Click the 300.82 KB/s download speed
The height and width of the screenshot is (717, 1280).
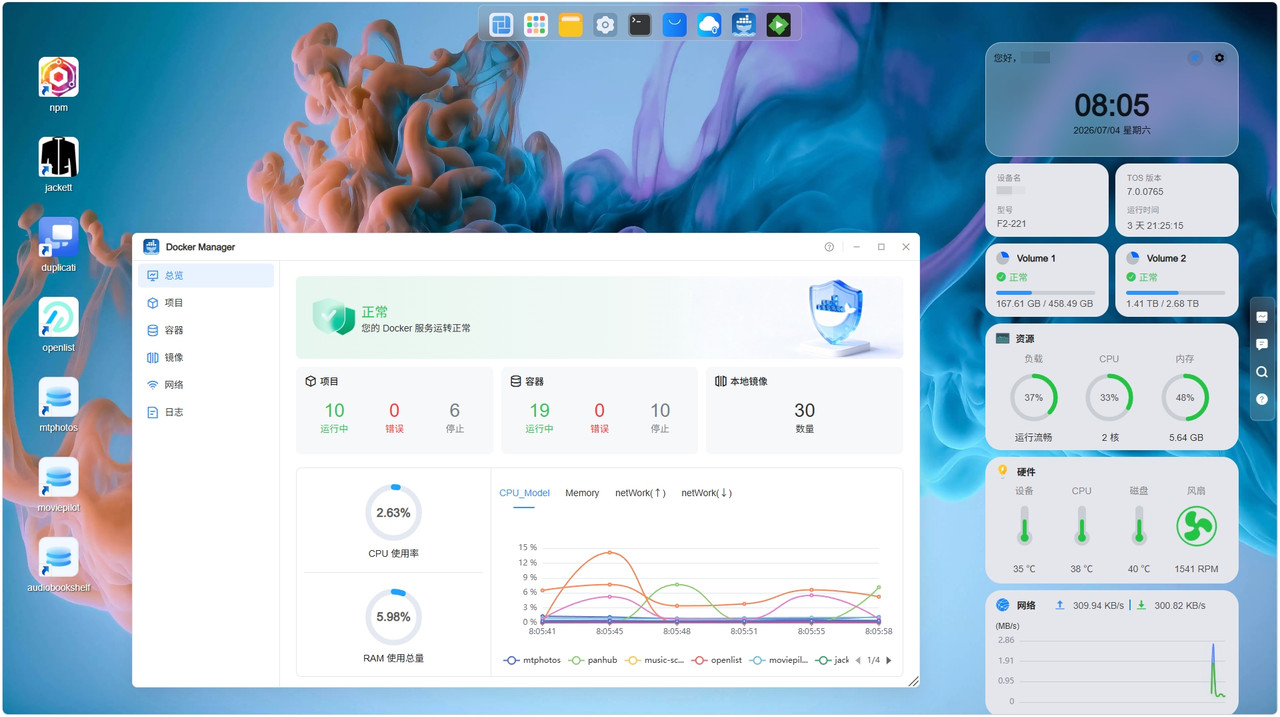tap(1180, 605)
